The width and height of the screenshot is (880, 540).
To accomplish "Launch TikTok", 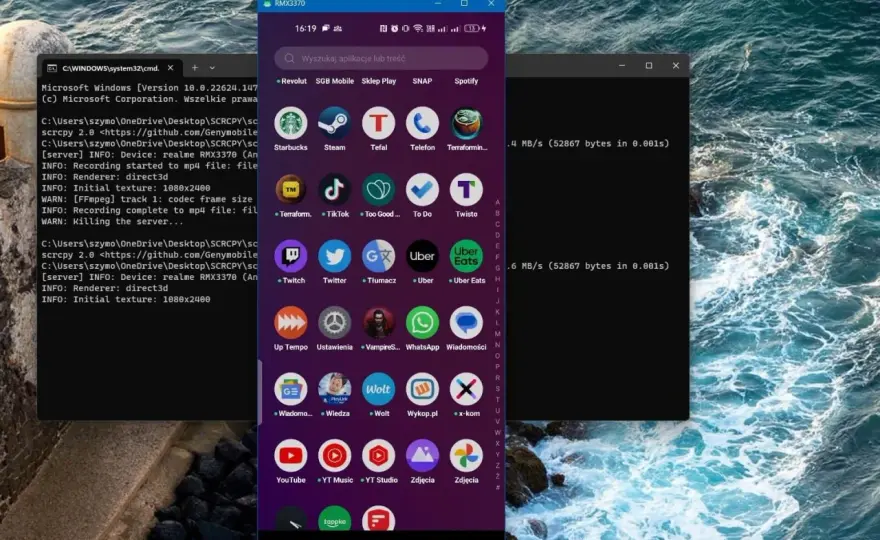I will point(334,190).
